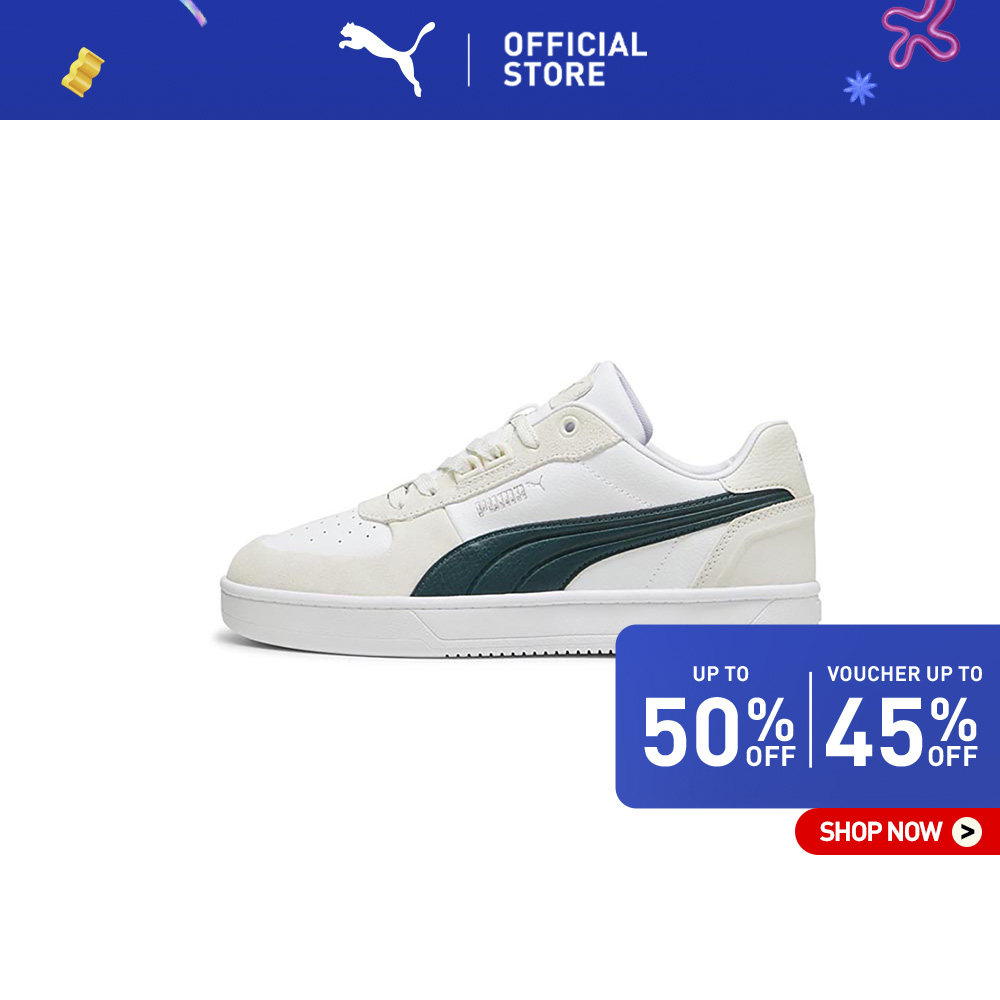Click the vertical divider beside Puma logo

point(469,60)
